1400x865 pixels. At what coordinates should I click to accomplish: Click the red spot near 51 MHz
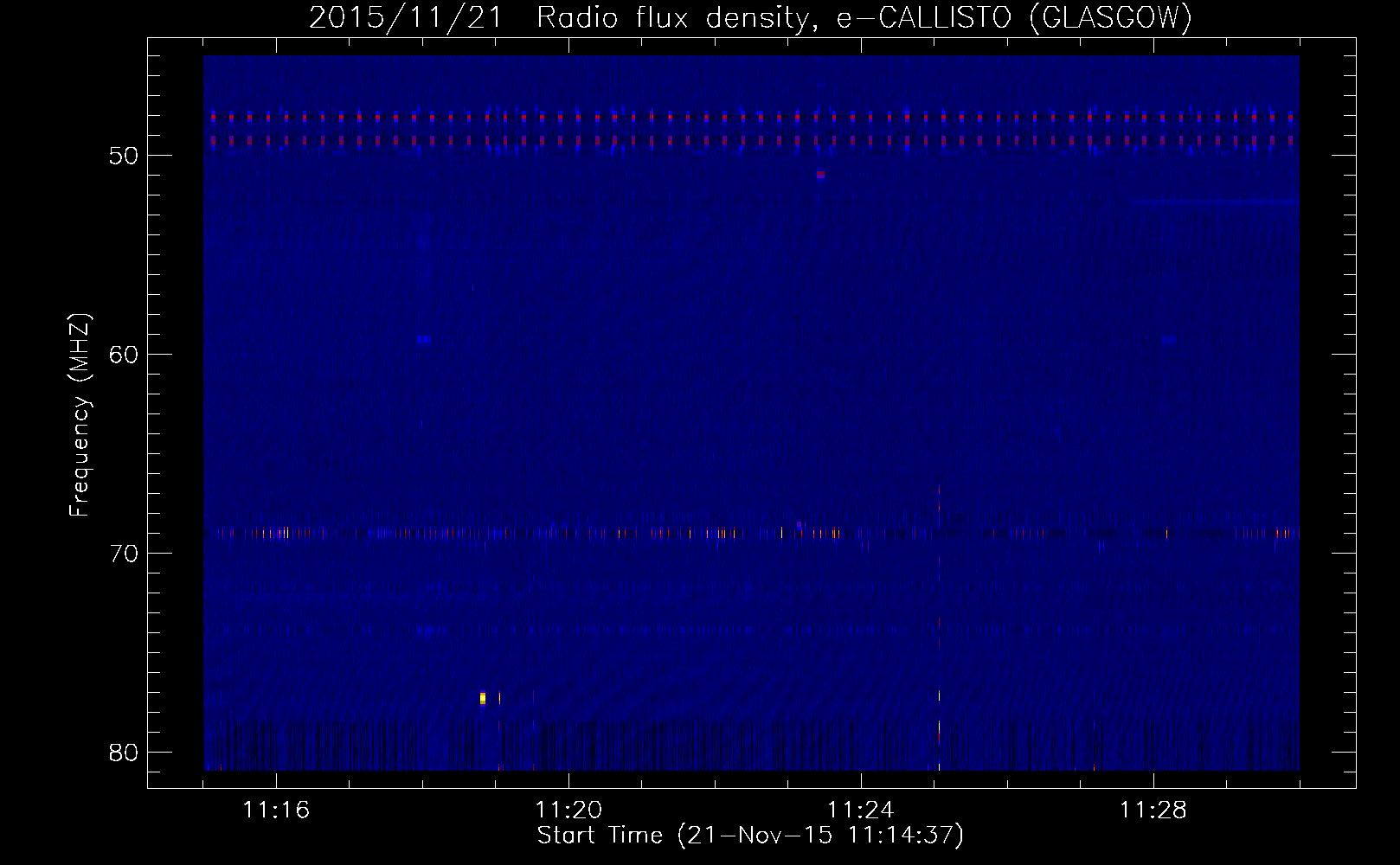[x=820, y=175]
